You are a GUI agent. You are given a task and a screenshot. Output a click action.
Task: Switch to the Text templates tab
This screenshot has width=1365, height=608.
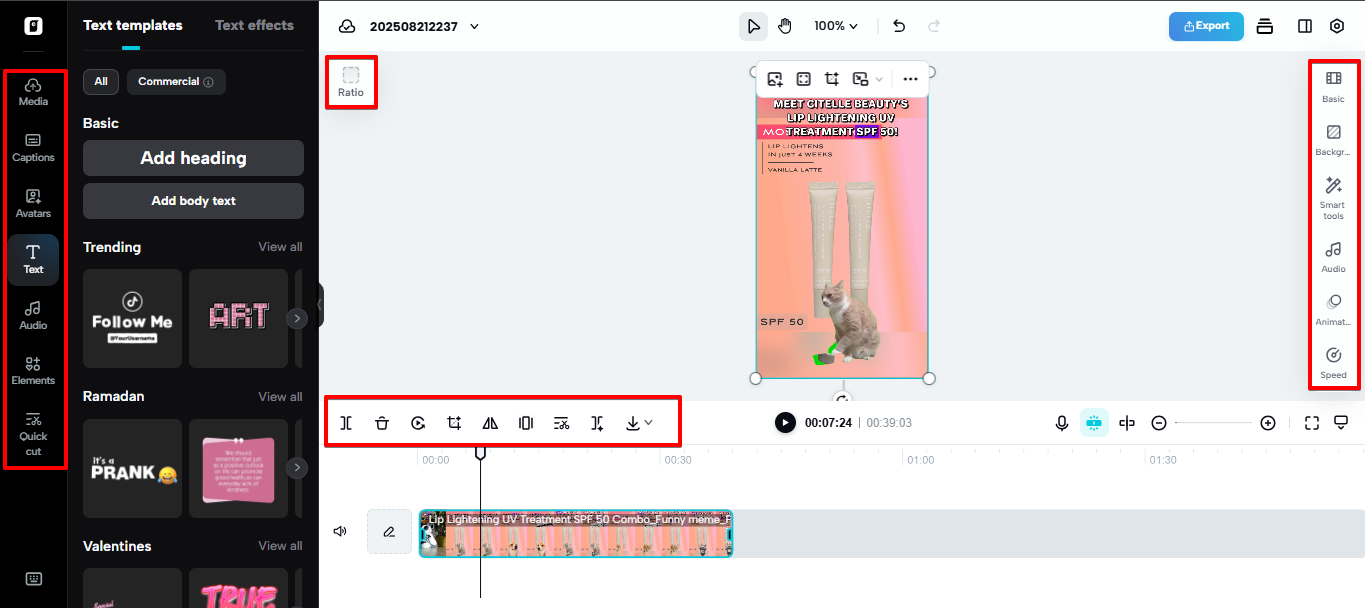(x=133, y=25)
